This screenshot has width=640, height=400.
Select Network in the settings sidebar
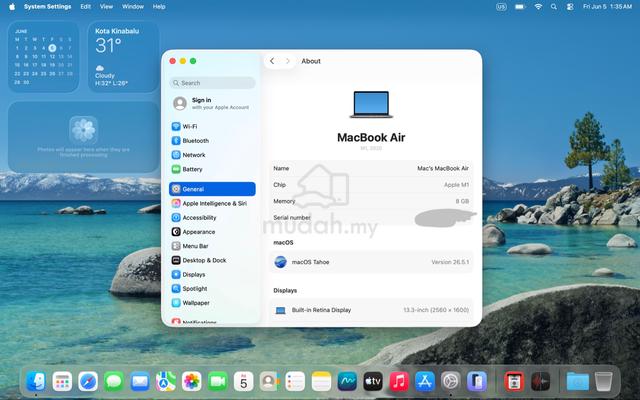pyautogui.click(x=212, y=155)
